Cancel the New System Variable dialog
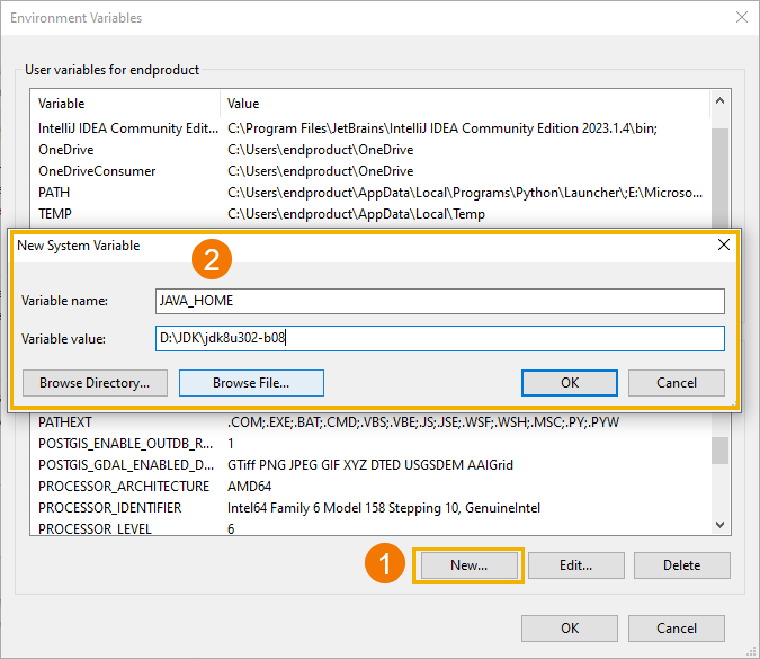 pyautogui.click(x=676, y=383)
